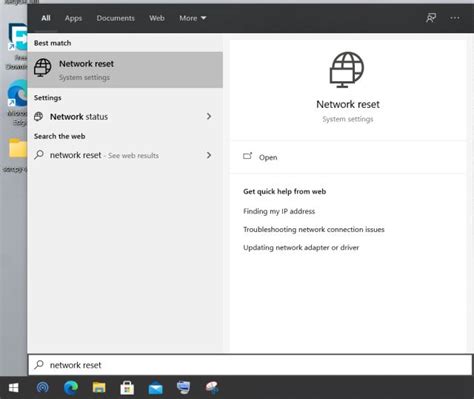The width and height of the screenshot is (474, 399).
Task: Switch to the Apps tab
Action: tap(73, 18)
